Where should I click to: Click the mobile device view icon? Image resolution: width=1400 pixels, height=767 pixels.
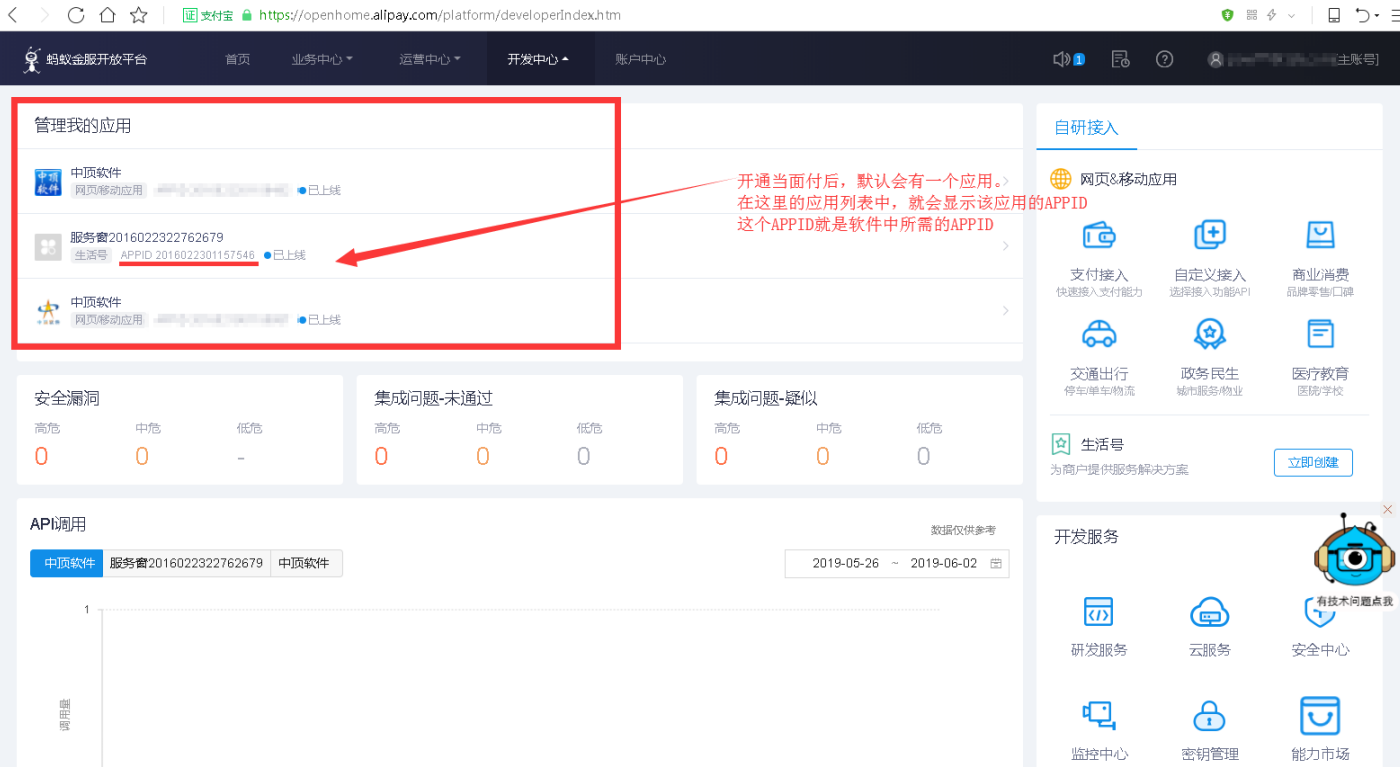click(x=1334, y=15)
